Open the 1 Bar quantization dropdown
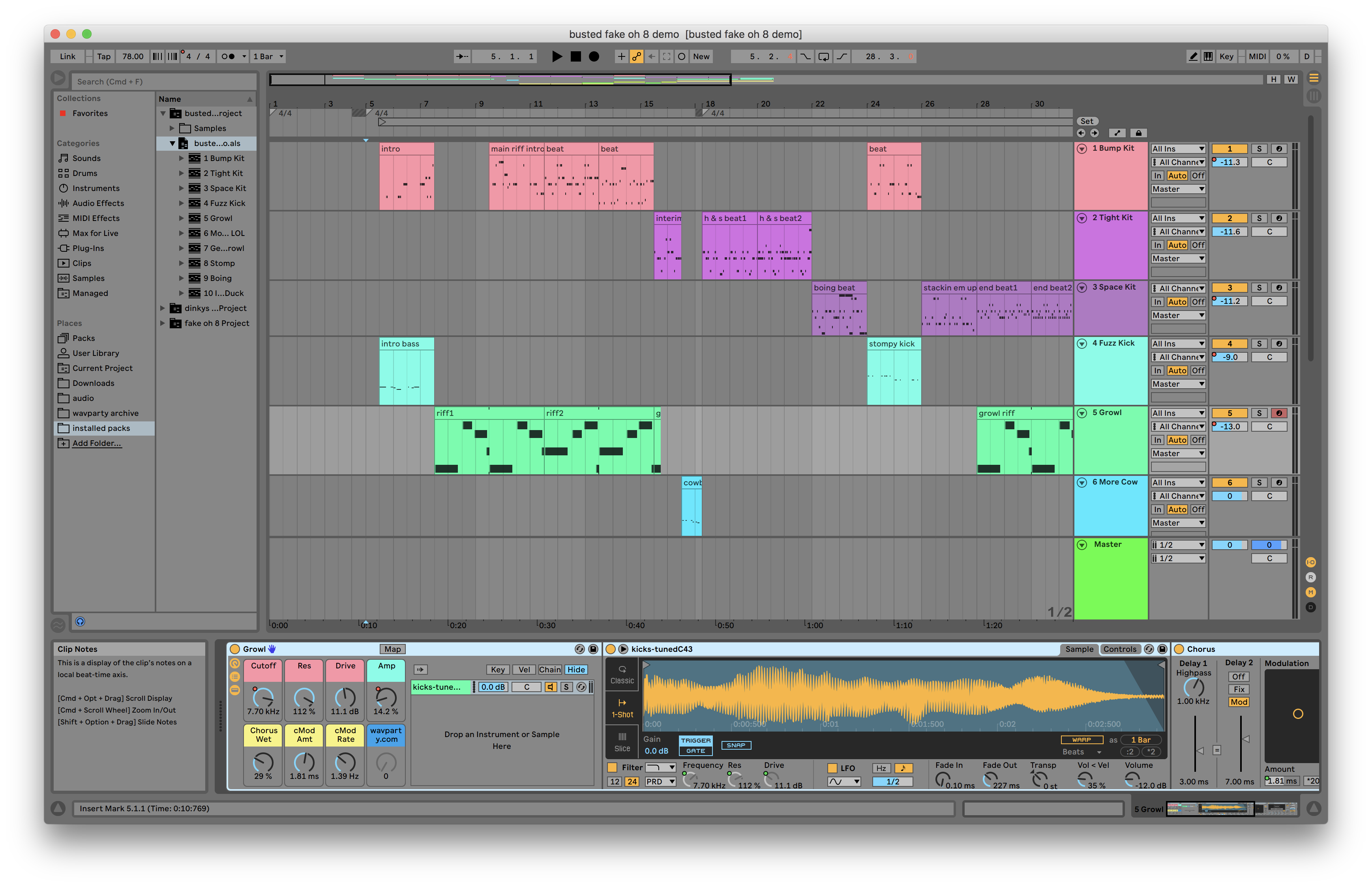 (x=268, y=56)
